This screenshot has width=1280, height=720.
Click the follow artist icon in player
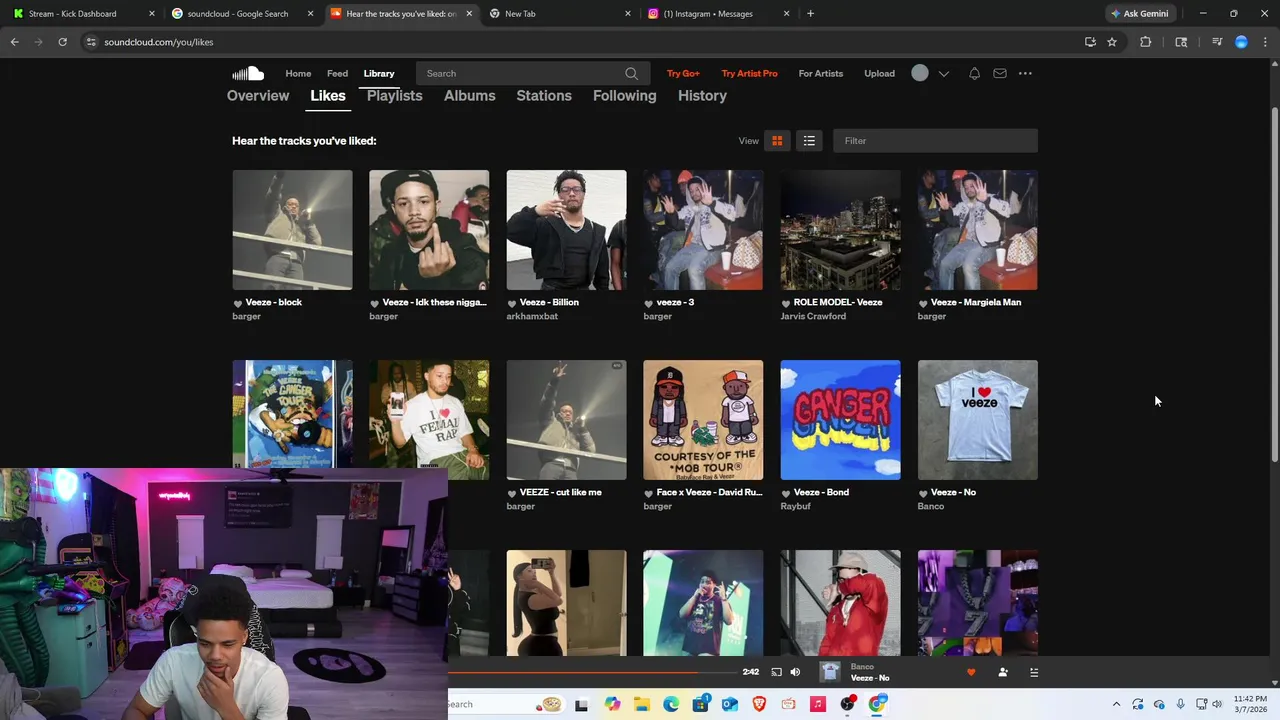pyautogui.click(x=1003, y=672)
